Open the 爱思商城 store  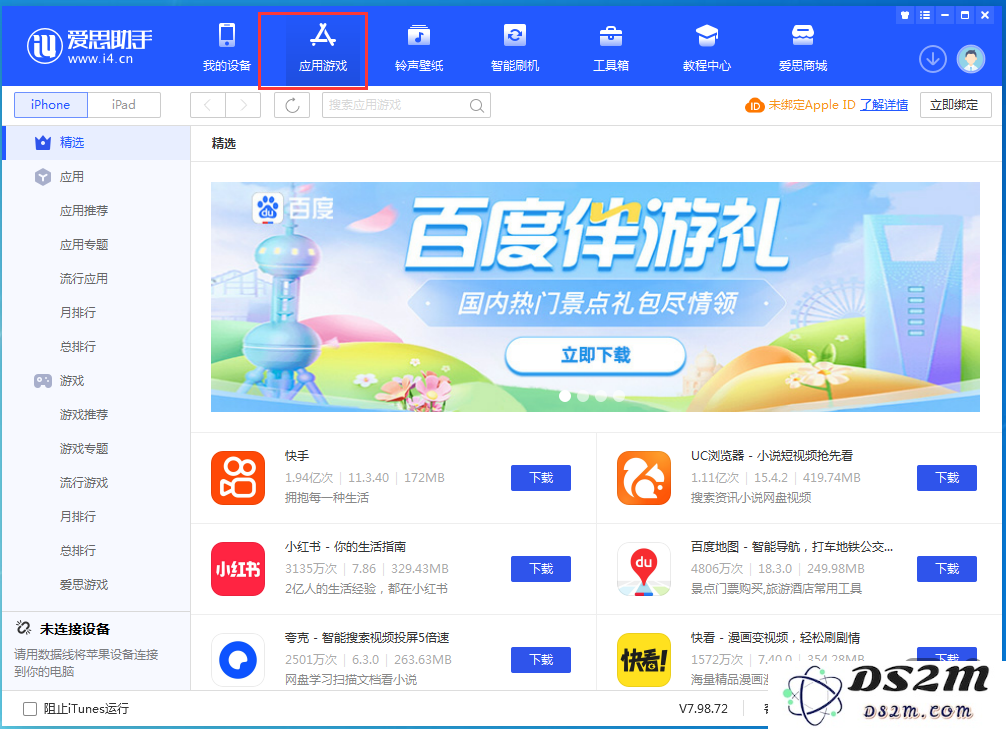click(x=803, y=47)
